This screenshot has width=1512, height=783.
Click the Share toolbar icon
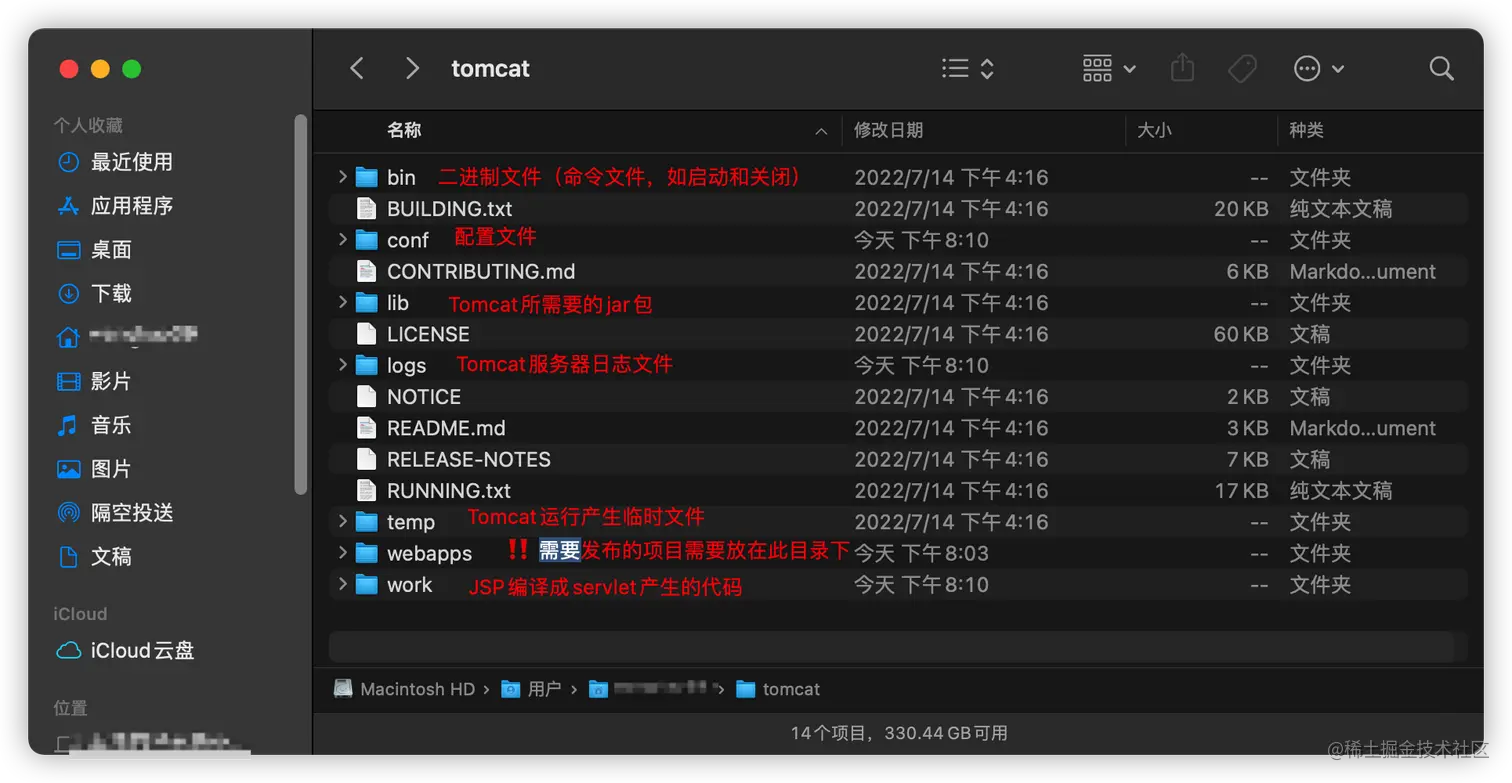tap(1182, 68)
